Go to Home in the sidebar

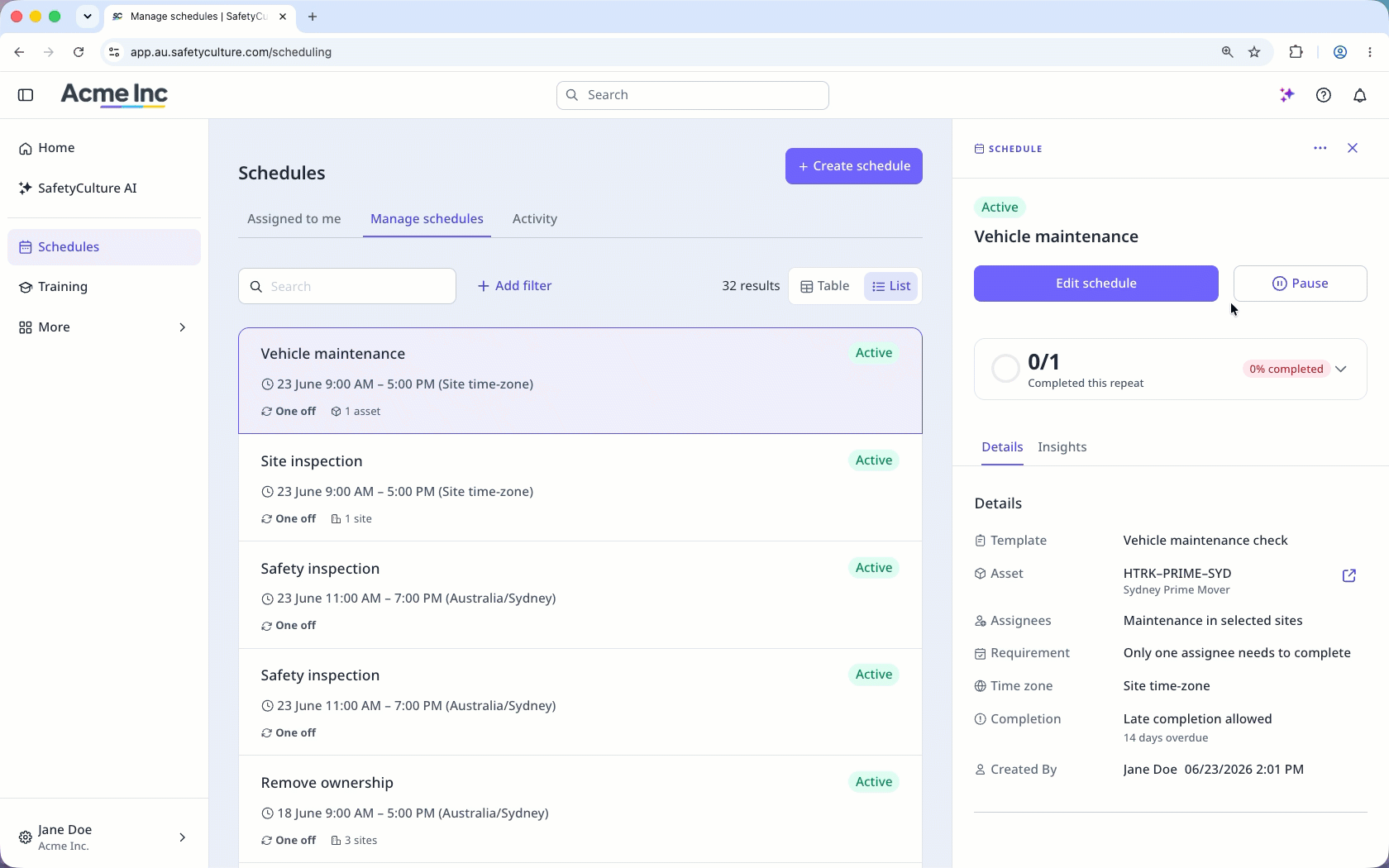(104, 148)
